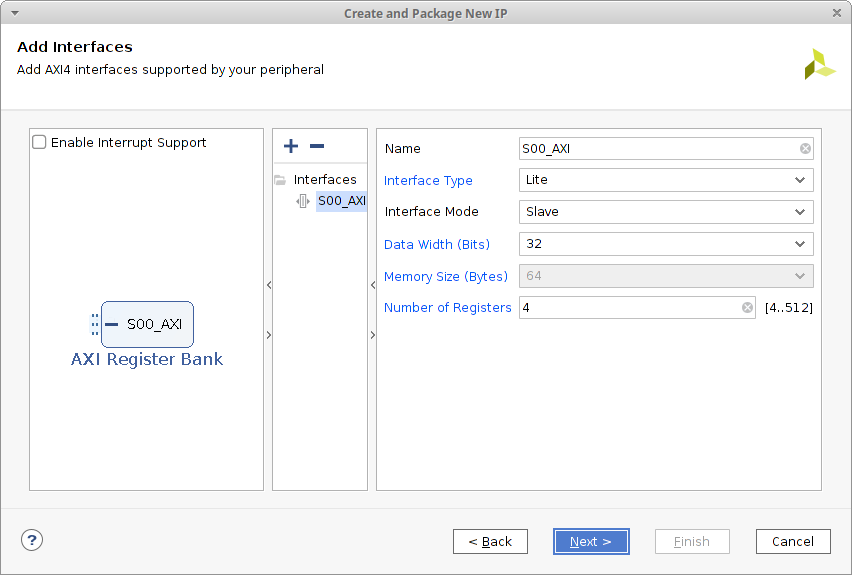Click the Number of Registers input field
Viewport: 852px width, 575px height.
(x=628, y=308)
